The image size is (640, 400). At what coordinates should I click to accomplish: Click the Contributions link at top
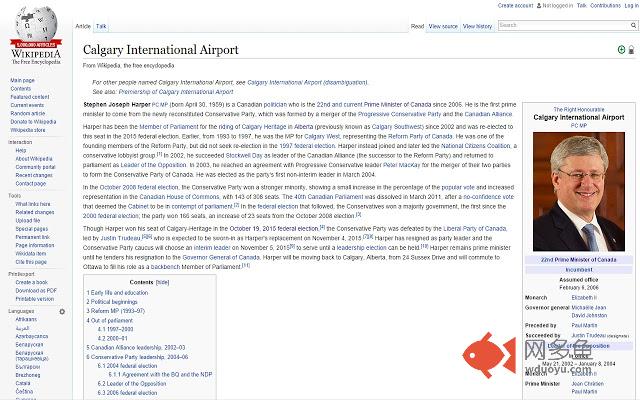point(605,5)
